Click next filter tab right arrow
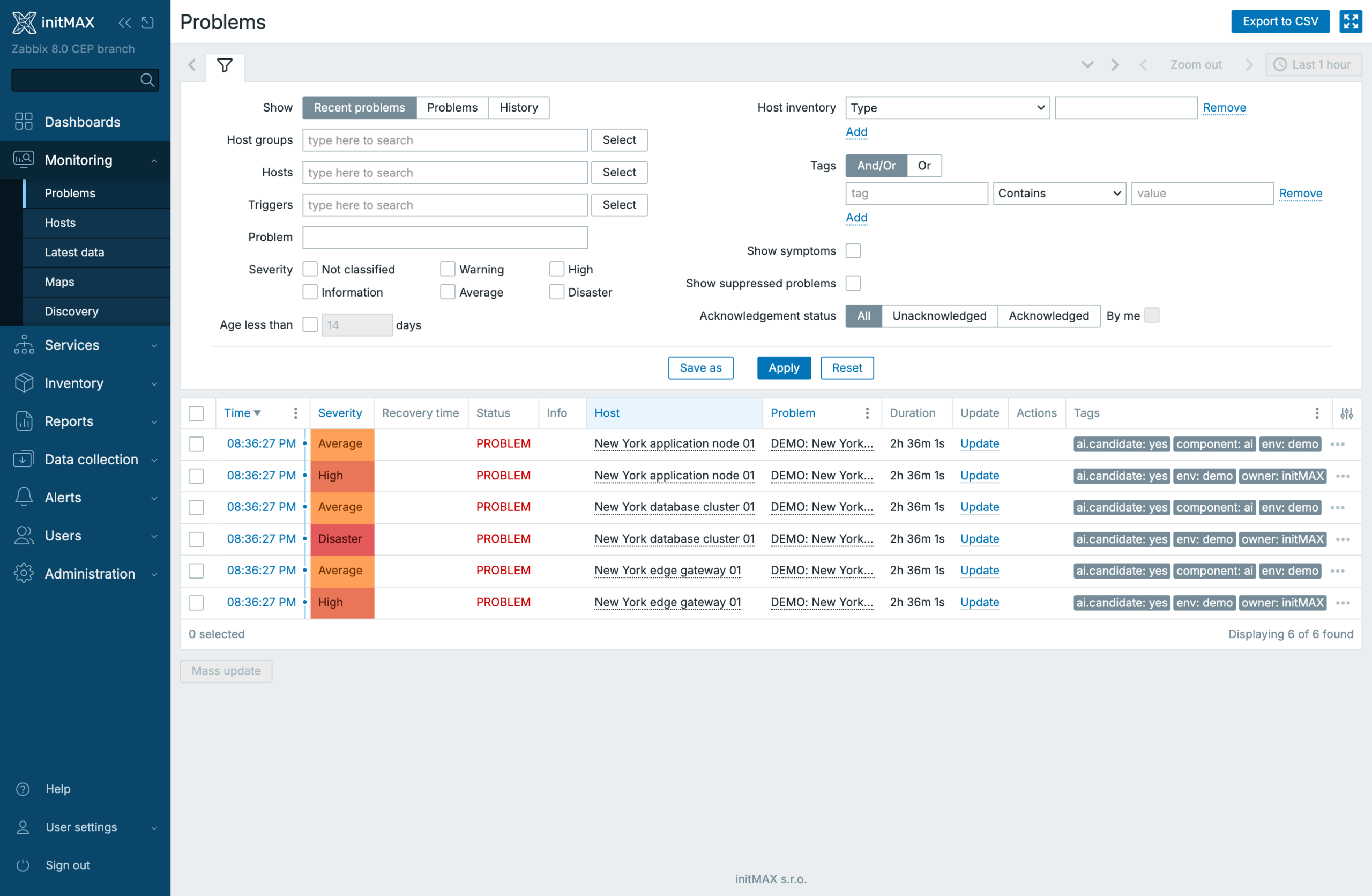This screenshot has height=896, width=1372. pos(1115,64)
